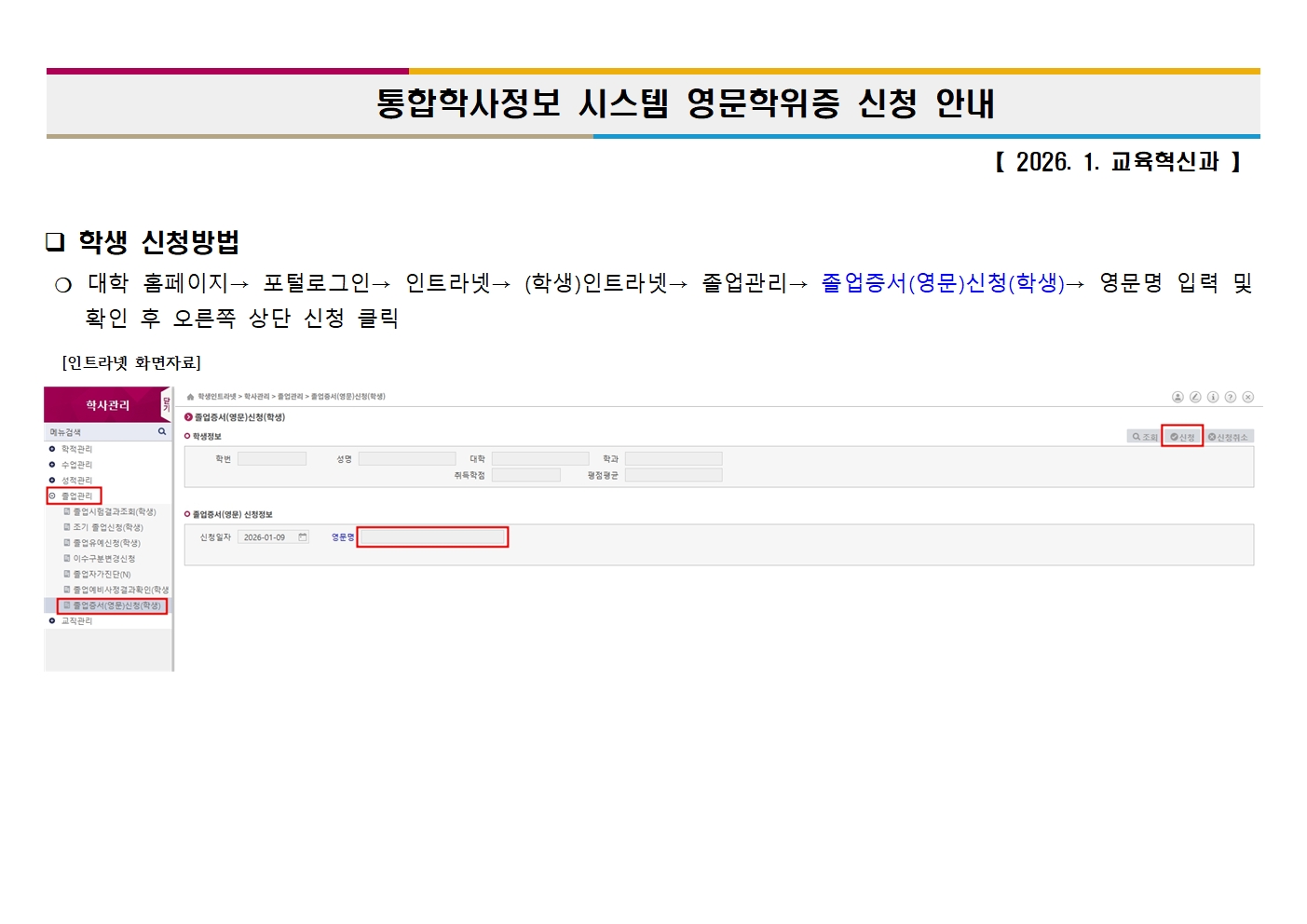Image resolution: width=1307 pixels, height=924 pixels.
Task: Collapse the 졸업관리 menu
Action: (76, 496)
